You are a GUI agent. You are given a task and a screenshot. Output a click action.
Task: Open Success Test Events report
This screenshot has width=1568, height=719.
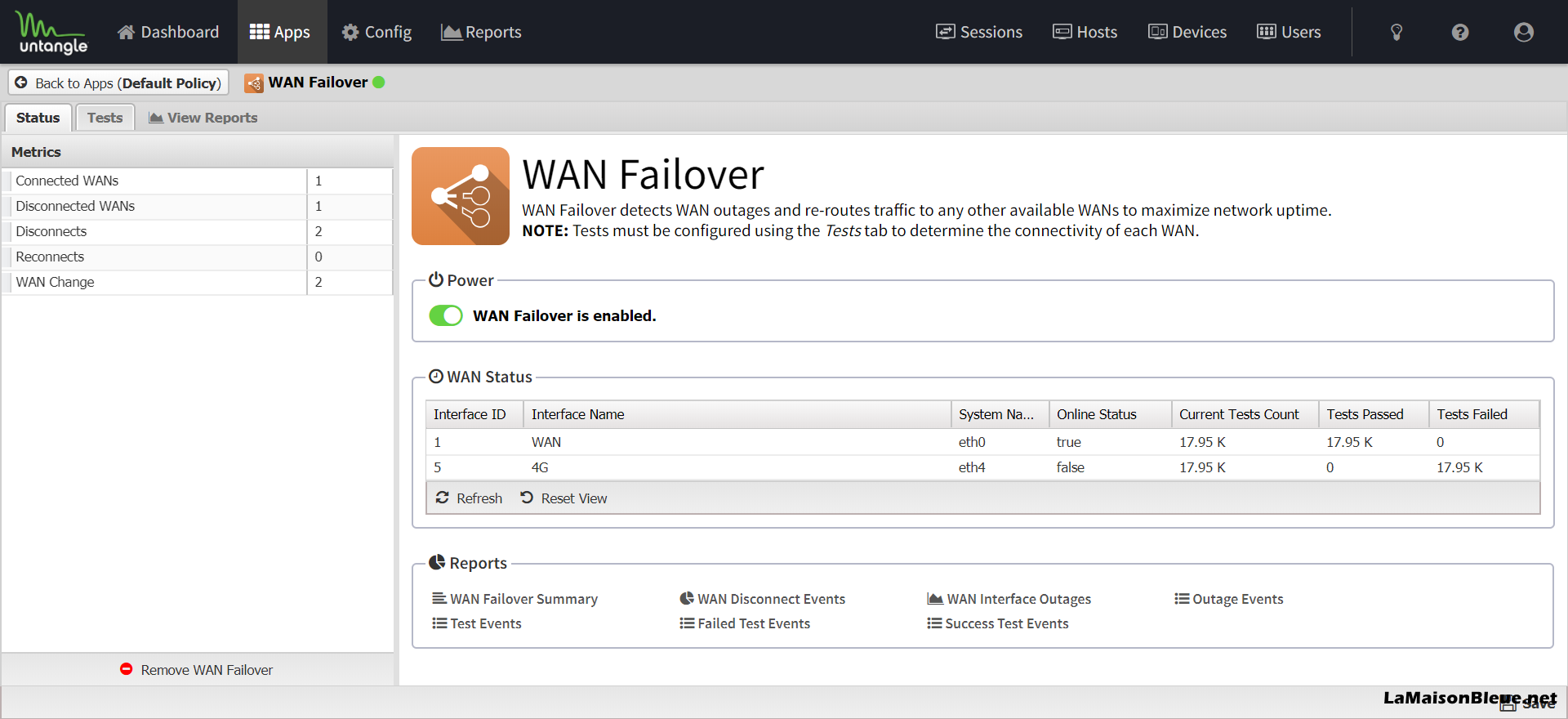coord(998,623)
